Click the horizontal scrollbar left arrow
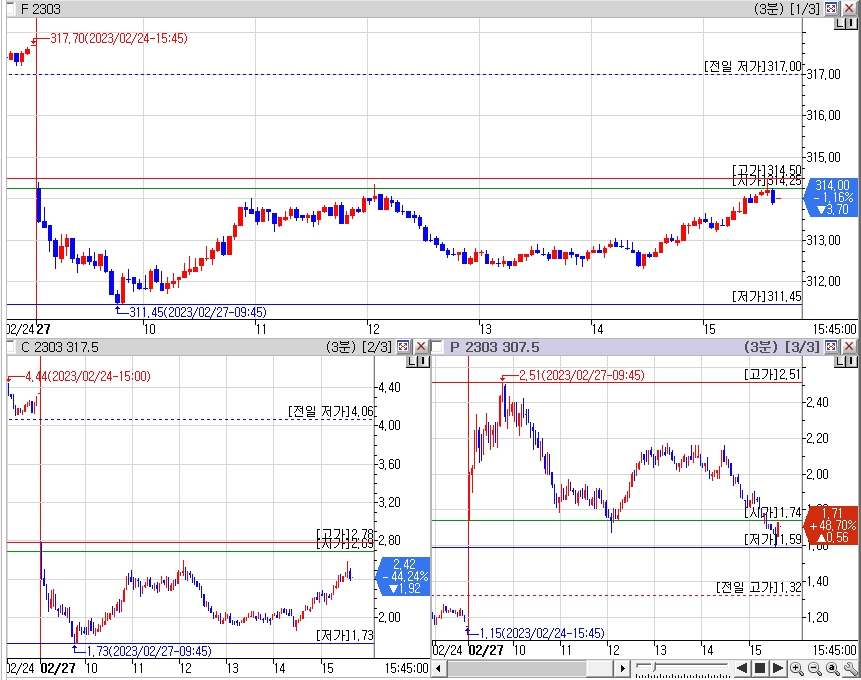Screen dimensions: 861x680 (438, 668)
